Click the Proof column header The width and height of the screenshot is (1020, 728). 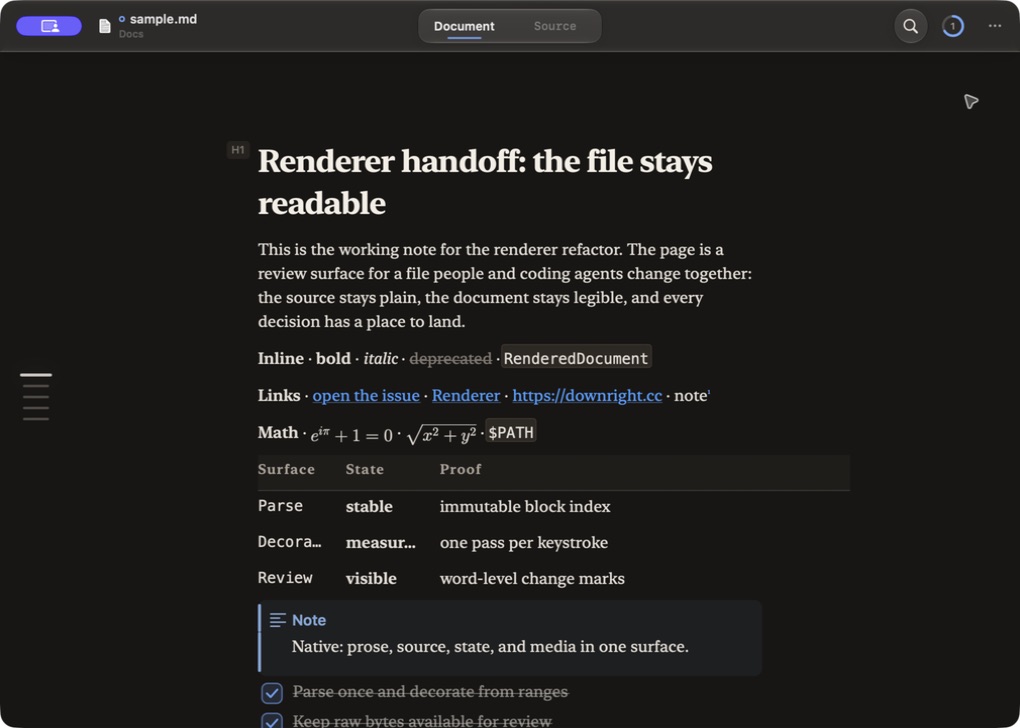click(461, 469)
